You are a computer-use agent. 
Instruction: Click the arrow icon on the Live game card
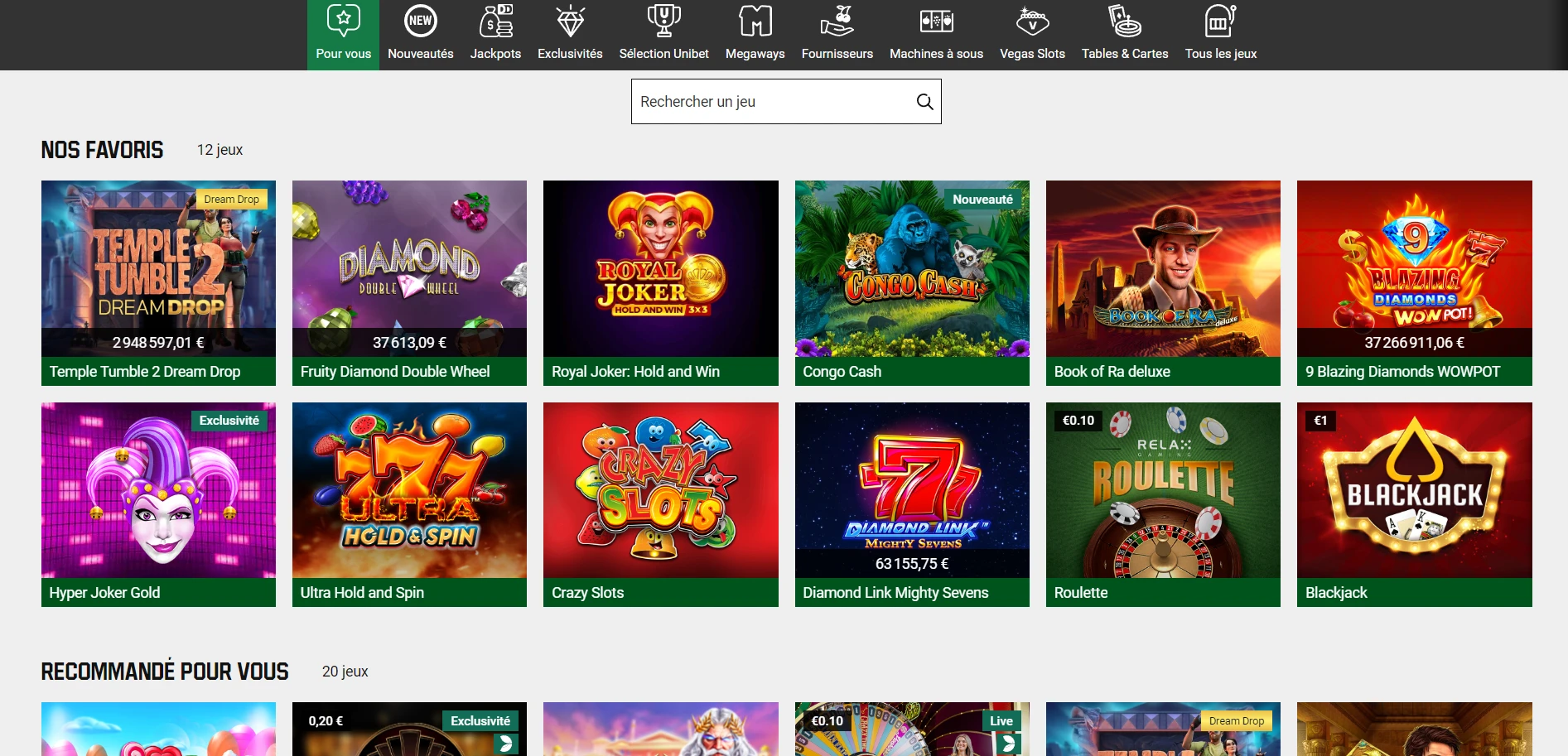click(1008, 744)
